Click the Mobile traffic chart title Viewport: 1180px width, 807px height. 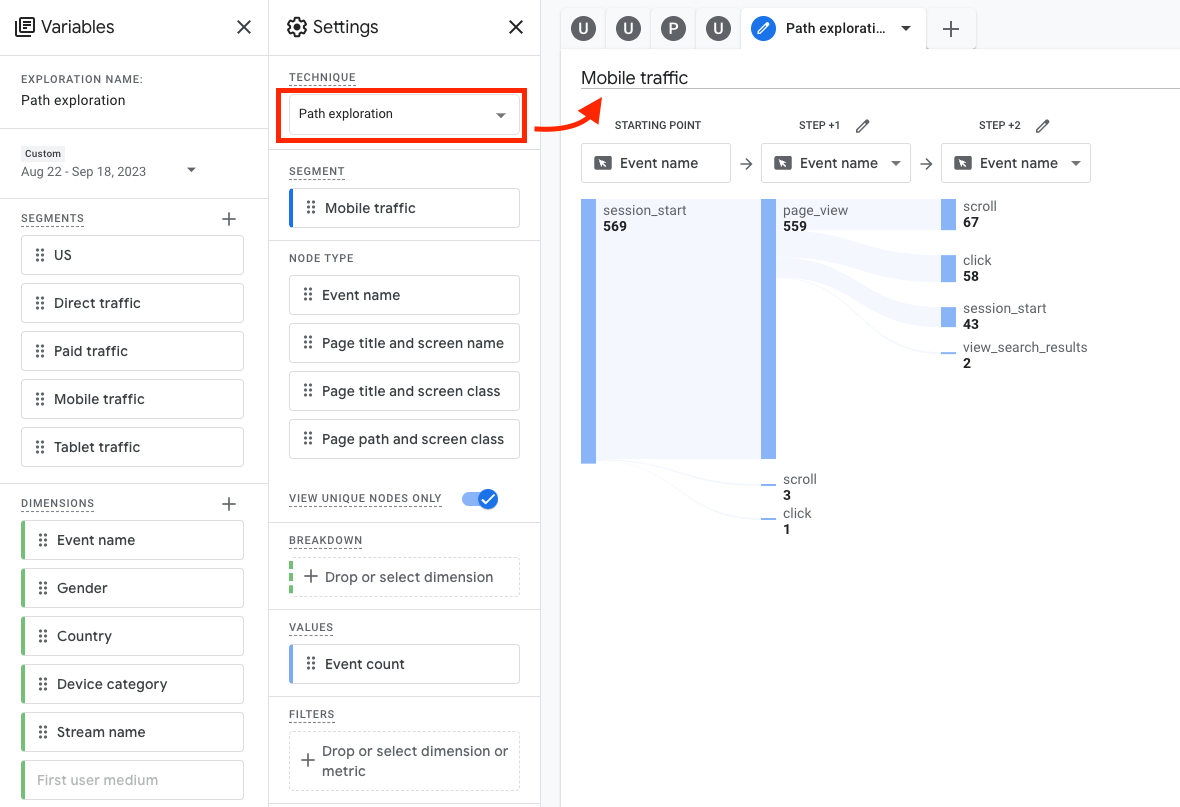[x=634, y=78]
